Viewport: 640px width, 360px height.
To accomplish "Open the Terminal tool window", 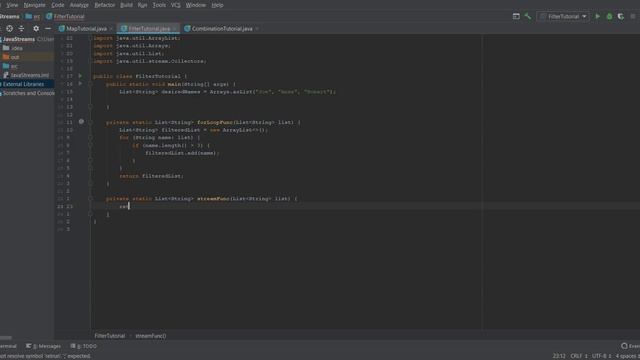I will [x=8, y=346].
